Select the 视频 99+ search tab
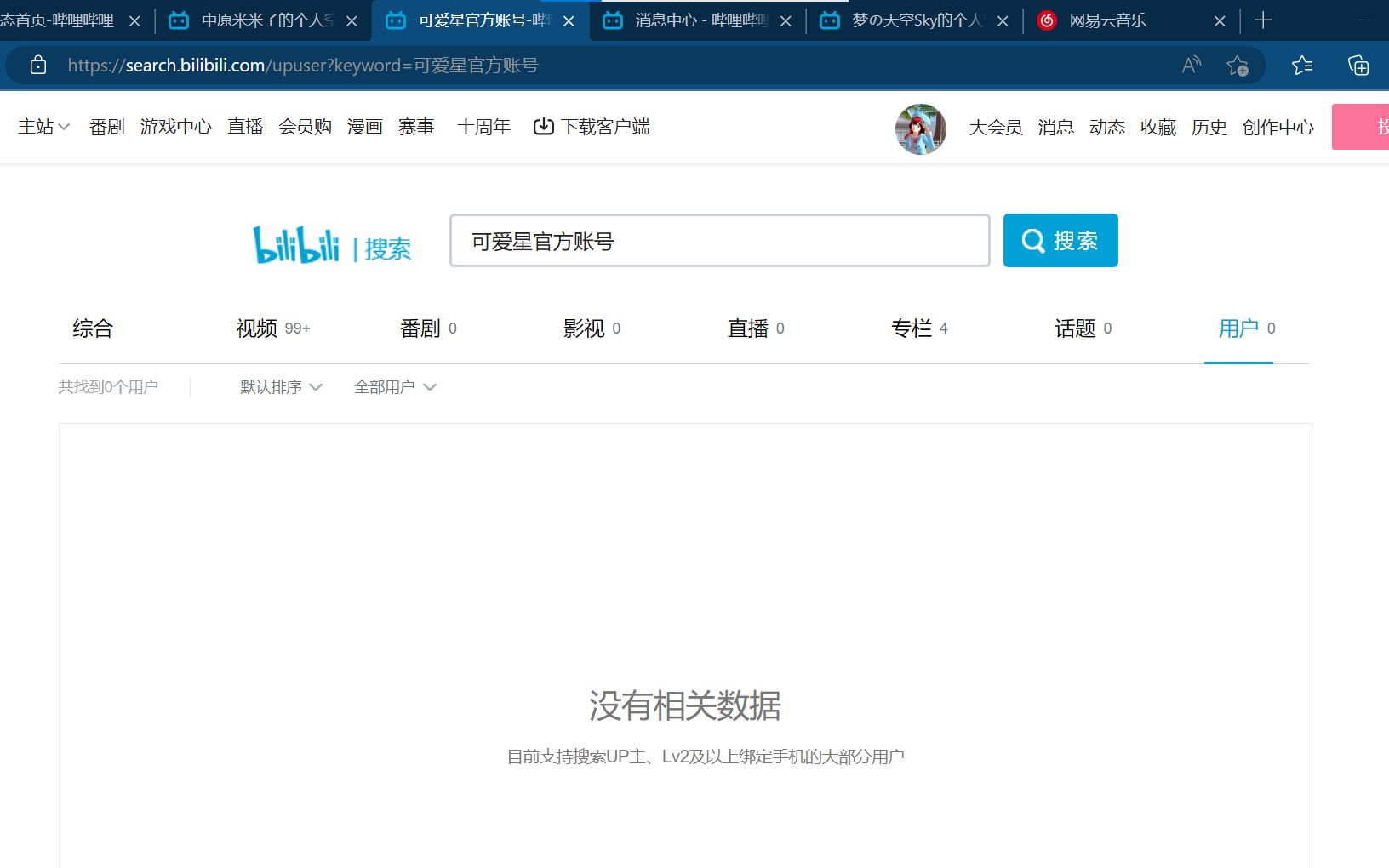Viewport: 1389px width, 868px height. [x=273, y=328]
